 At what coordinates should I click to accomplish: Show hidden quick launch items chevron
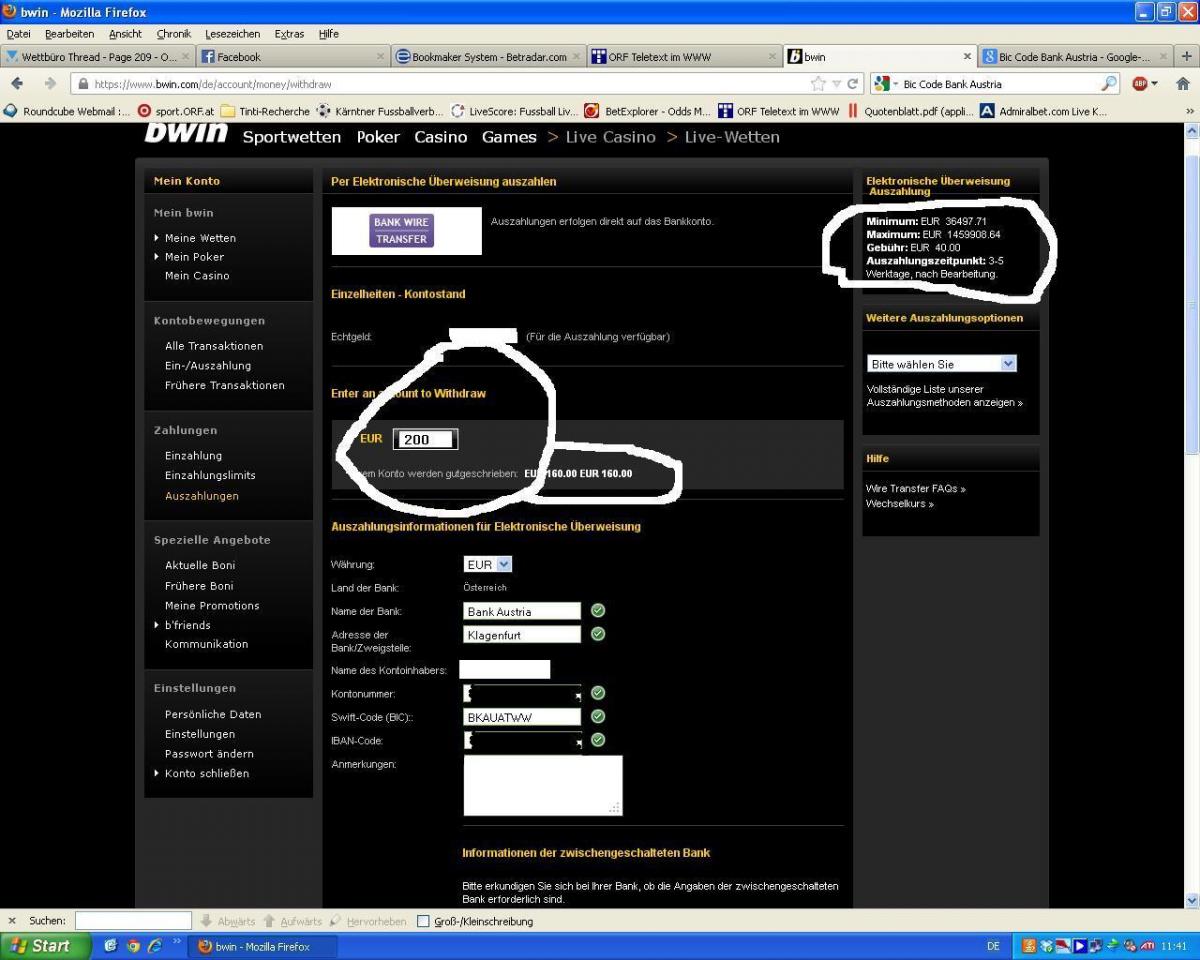pos(177,943)
